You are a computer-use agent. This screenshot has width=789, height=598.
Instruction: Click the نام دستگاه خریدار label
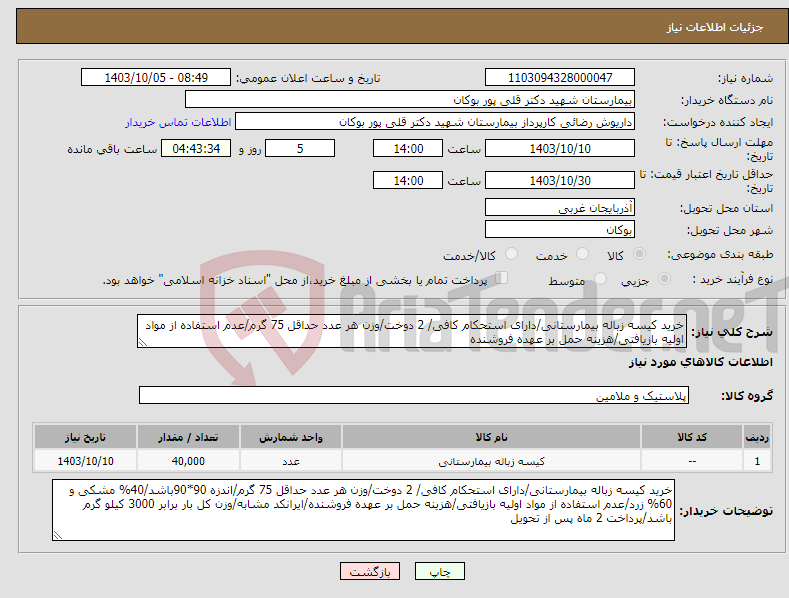727,101
